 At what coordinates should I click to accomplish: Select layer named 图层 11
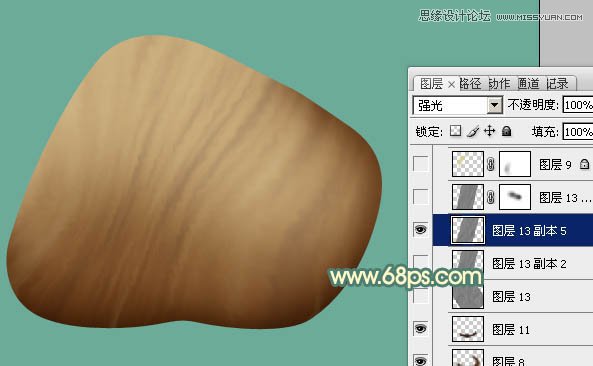(x=511, y=330)
